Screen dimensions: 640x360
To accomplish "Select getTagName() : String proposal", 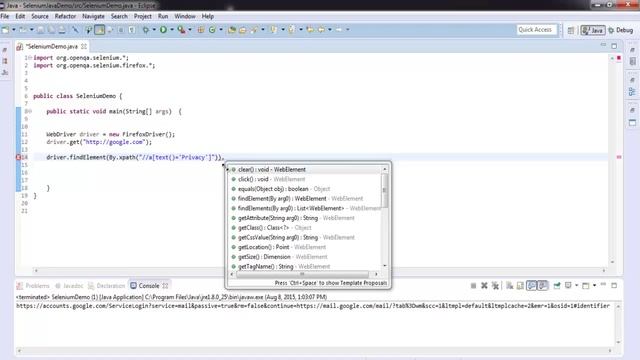I will [x=305, y=267].
